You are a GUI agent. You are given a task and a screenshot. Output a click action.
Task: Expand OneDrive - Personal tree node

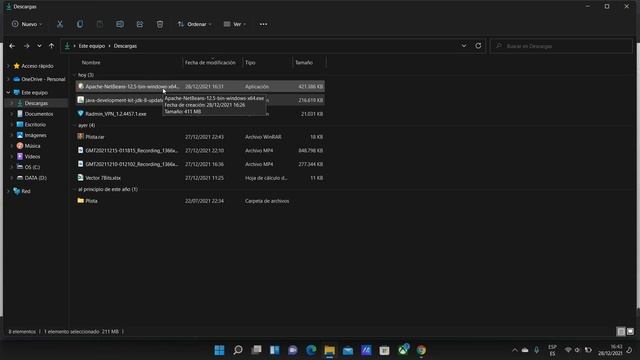click(9, 79)
